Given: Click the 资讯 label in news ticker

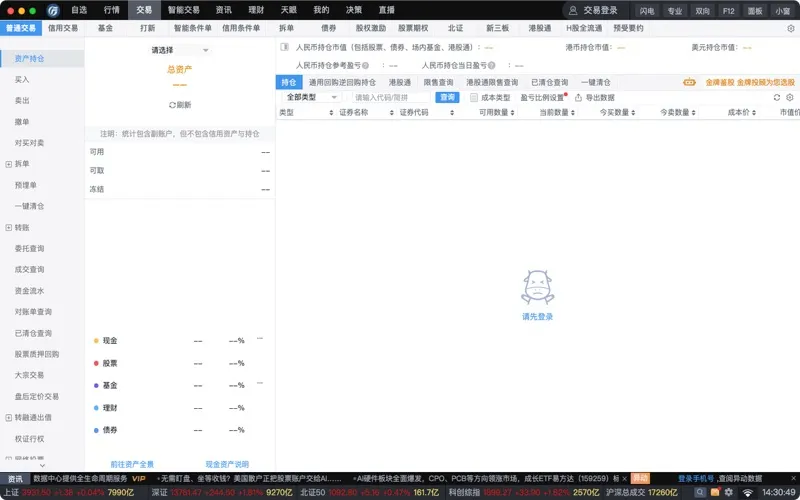Looking at the screenshot, I should pos(15,479).
